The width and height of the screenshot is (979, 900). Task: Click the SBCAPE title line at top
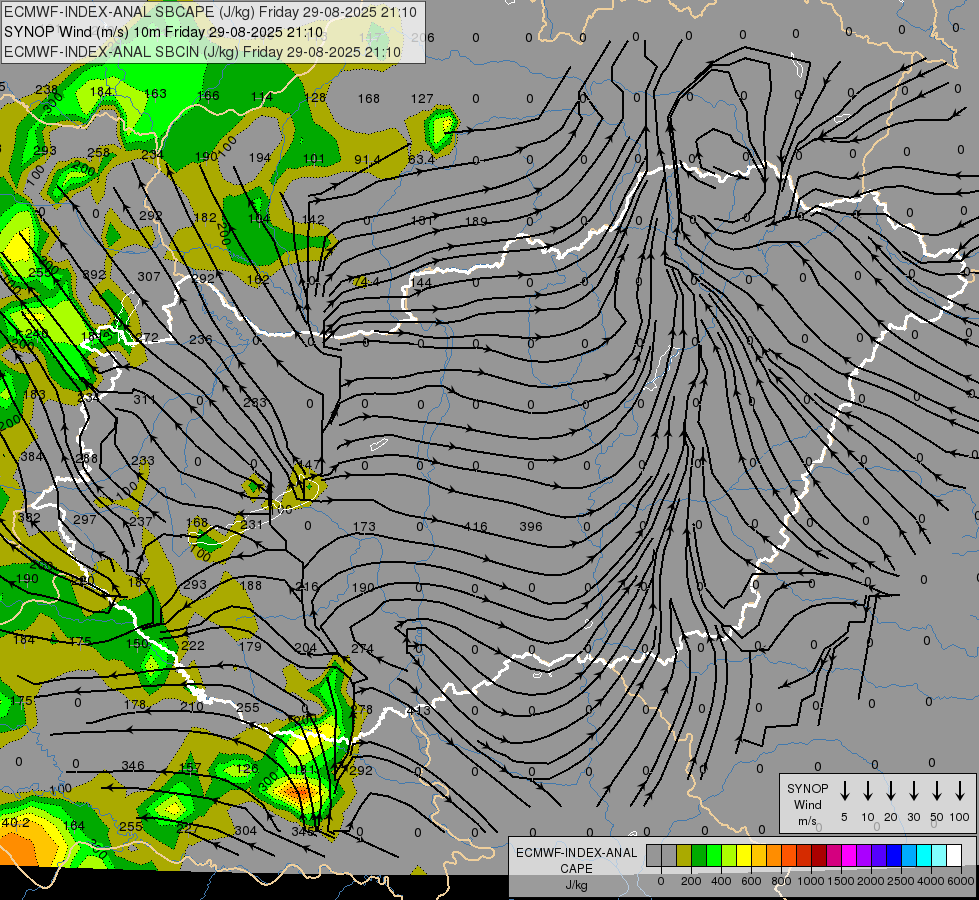(210, 12)
